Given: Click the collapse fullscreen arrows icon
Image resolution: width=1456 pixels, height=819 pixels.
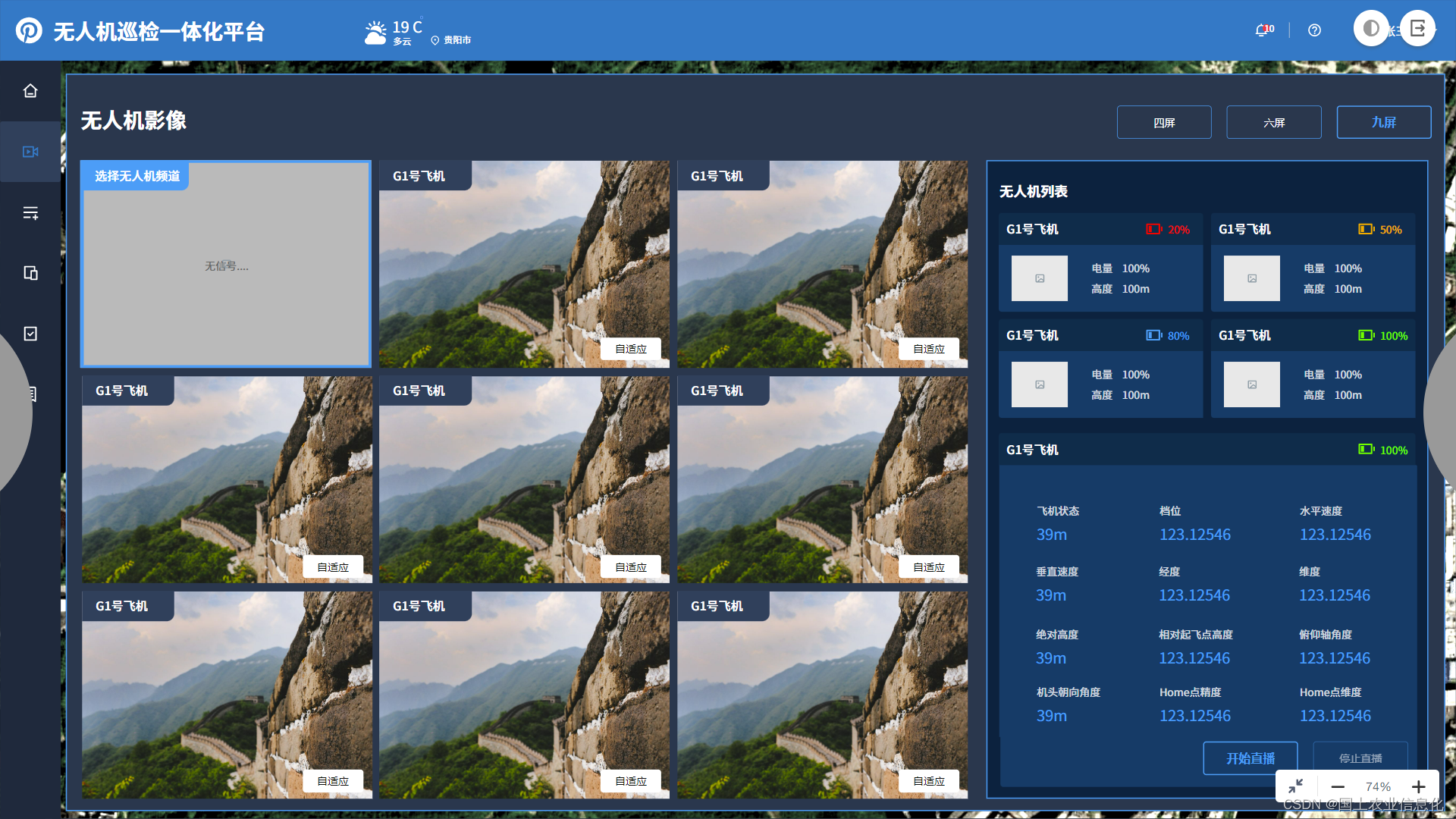Looking at the screenshot, I should [1296, 786].
